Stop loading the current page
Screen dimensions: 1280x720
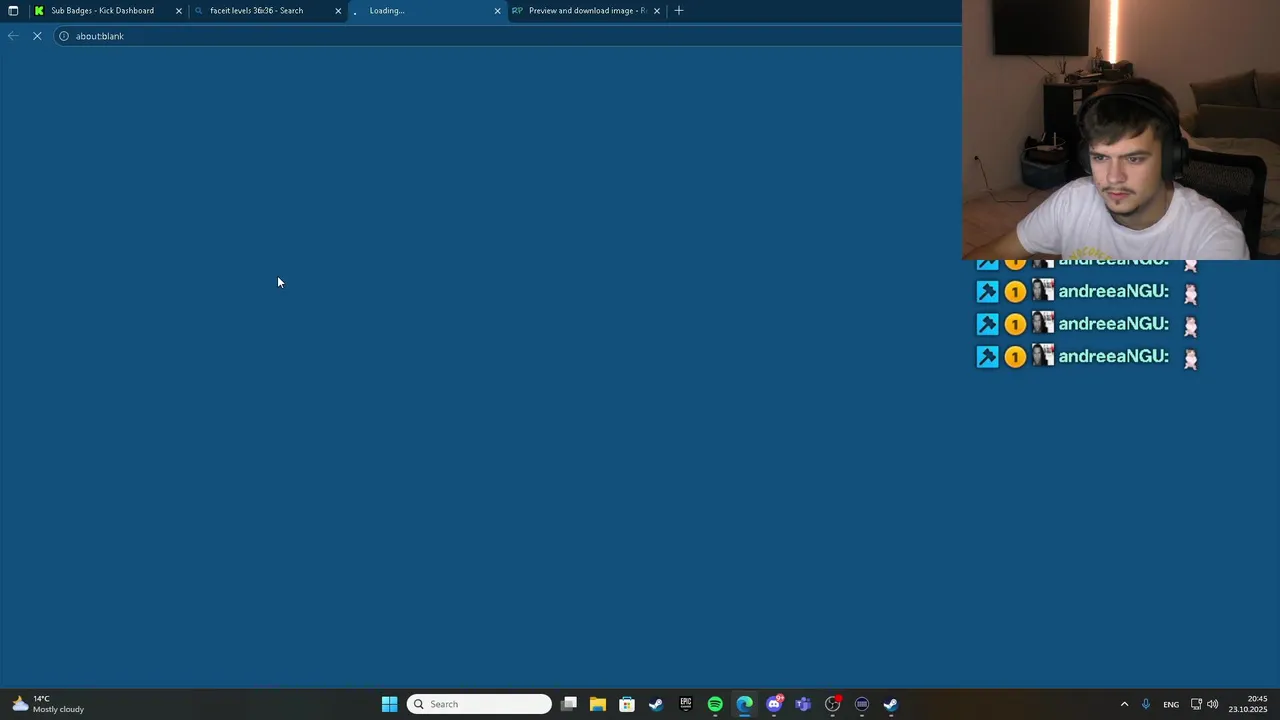(37, 36)
